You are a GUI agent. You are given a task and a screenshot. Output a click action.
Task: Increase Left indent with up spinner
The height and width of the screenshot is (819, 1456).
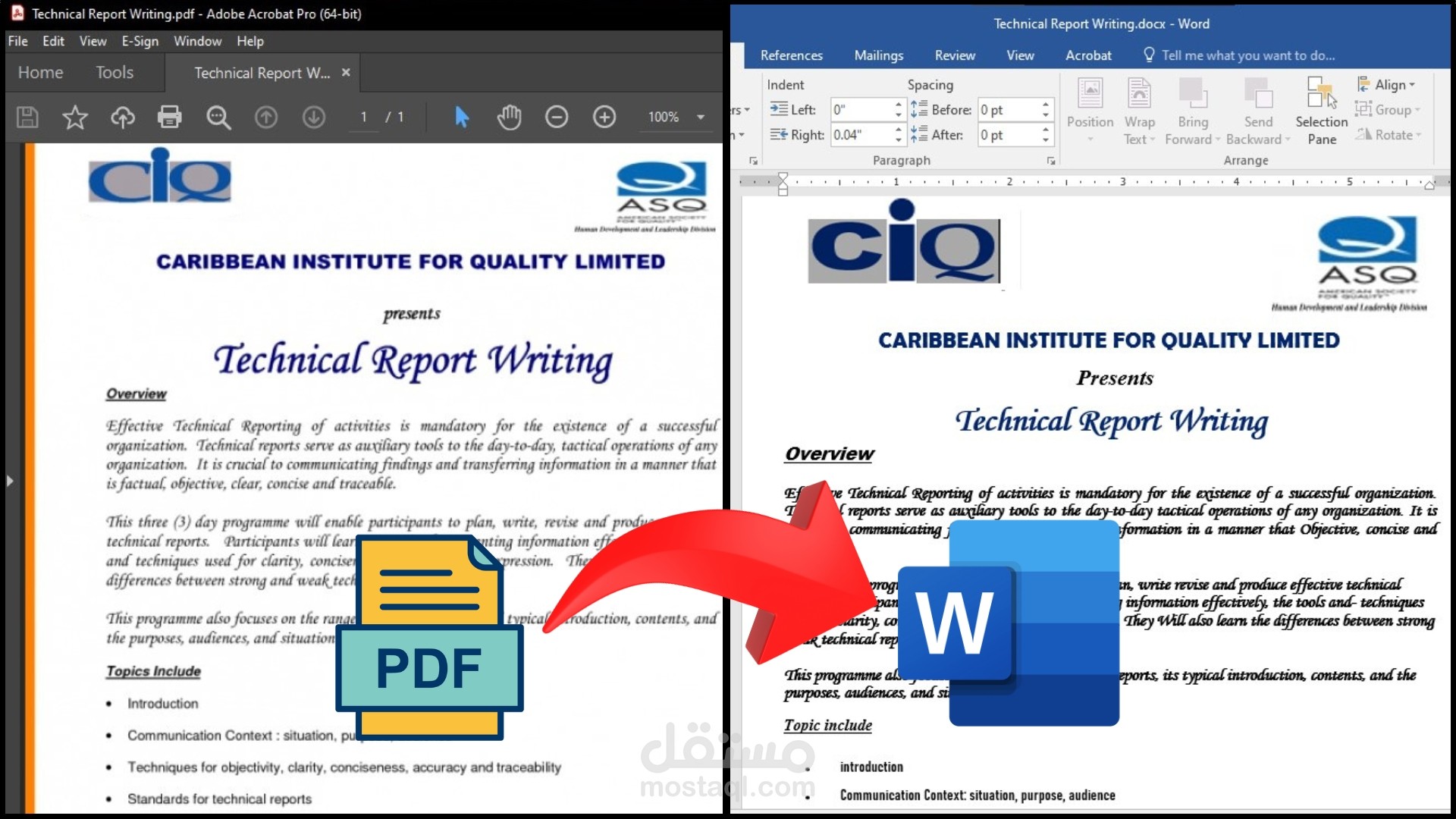(899, 105)
